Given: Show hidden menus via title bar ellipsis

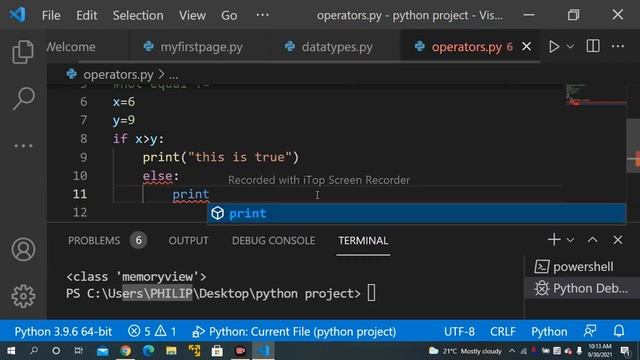Looking at the screenshot, I should click(262, 15).
